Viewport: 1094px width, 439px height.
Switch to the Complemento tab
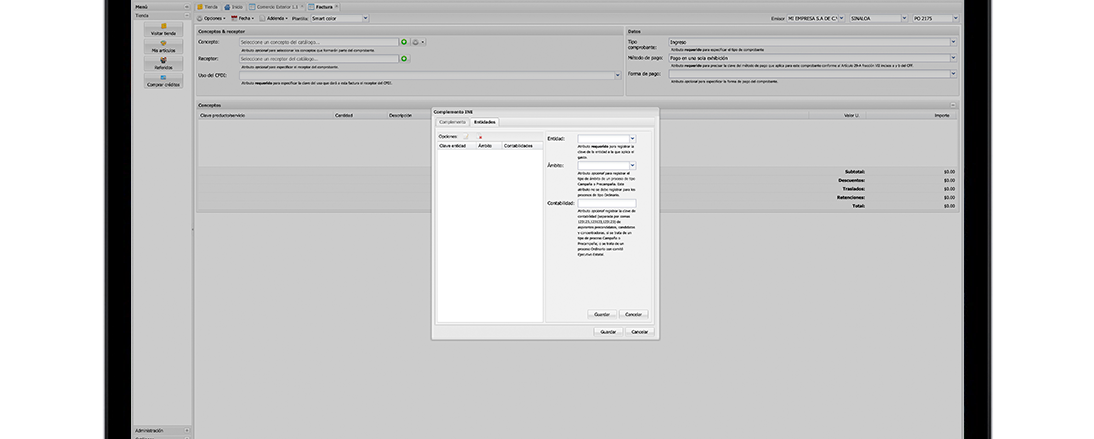[451, 121]
